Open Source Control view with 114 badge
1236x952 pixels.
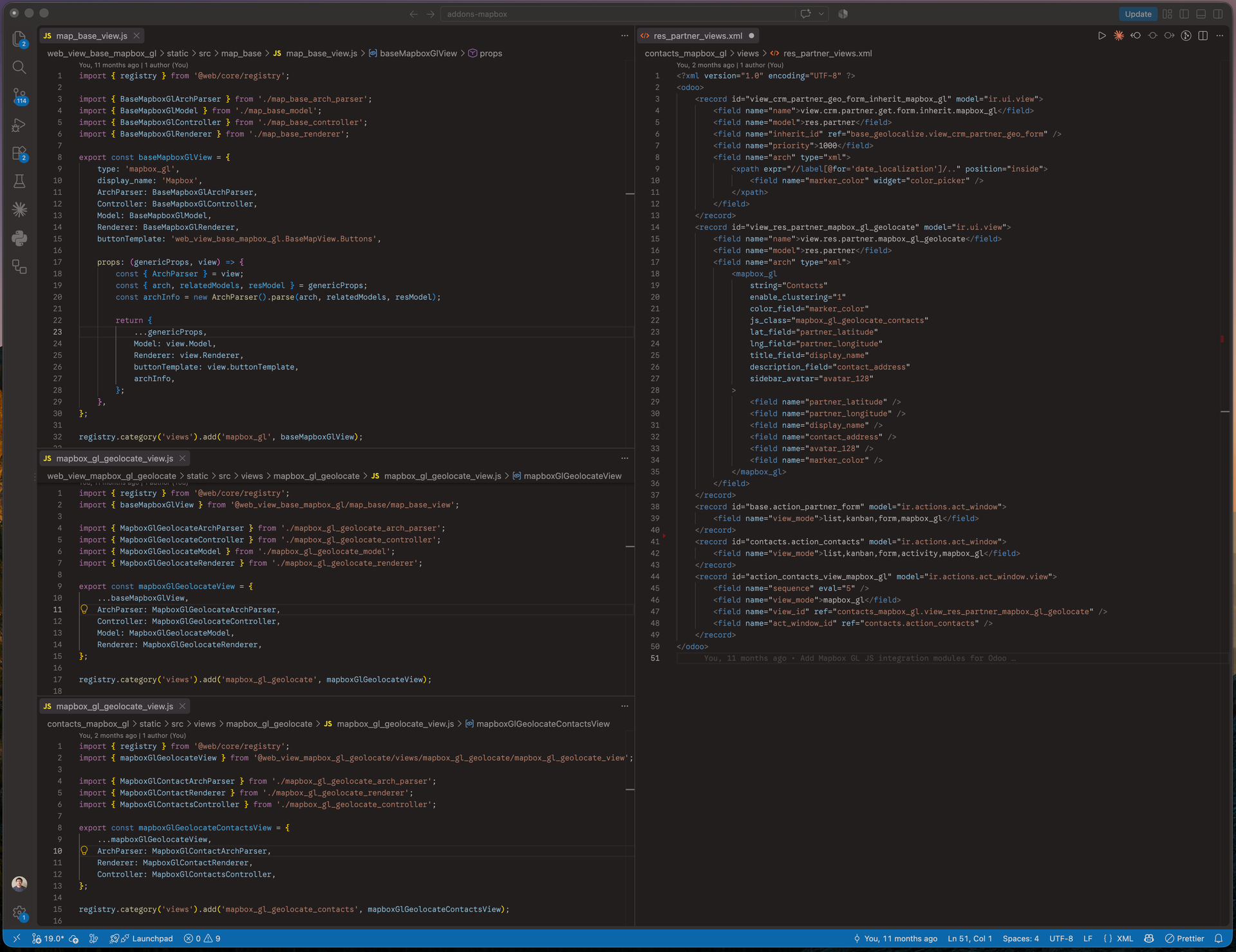click(19, 97)
